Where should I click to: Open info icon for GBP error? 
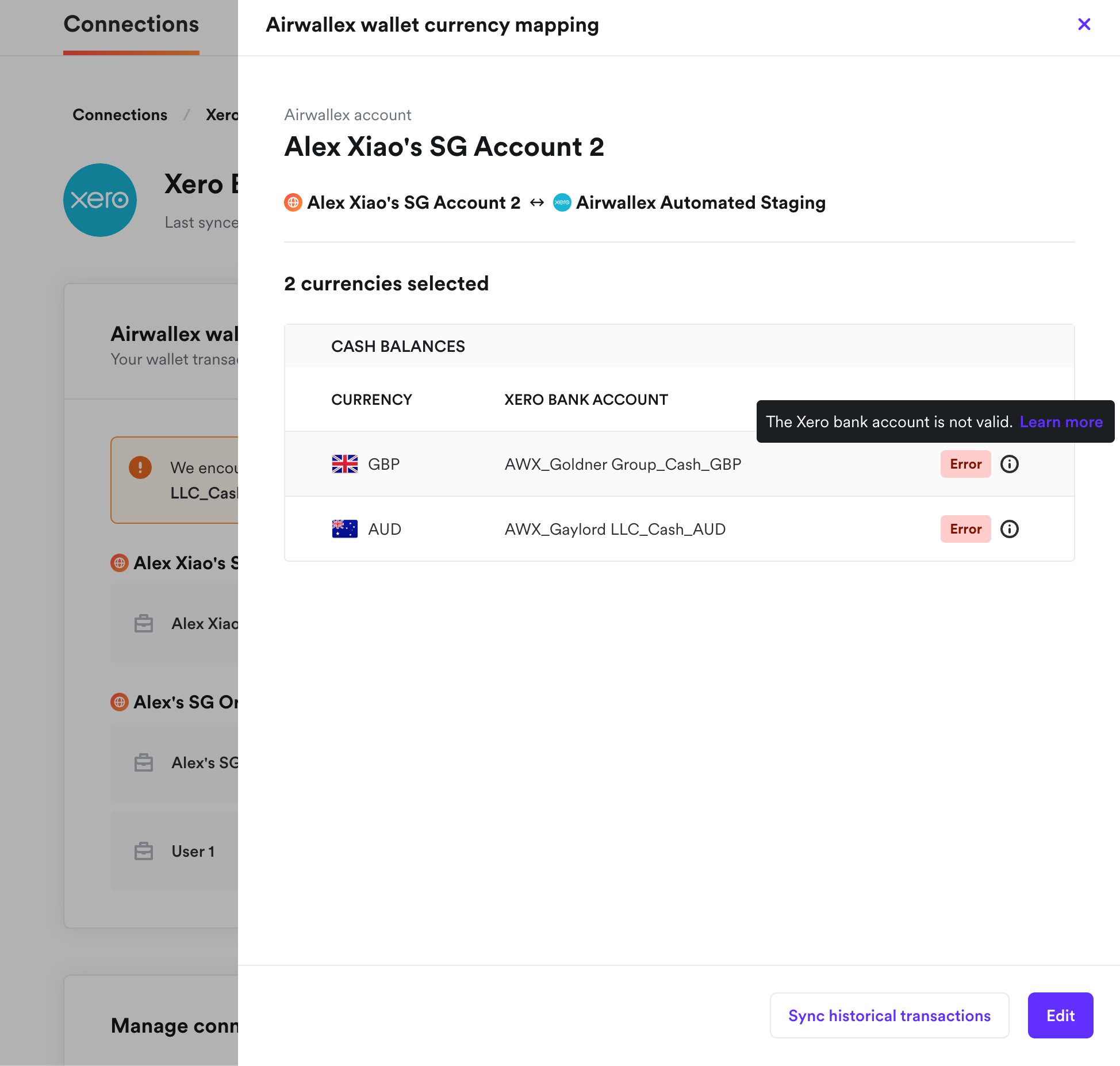point(1009,464)
